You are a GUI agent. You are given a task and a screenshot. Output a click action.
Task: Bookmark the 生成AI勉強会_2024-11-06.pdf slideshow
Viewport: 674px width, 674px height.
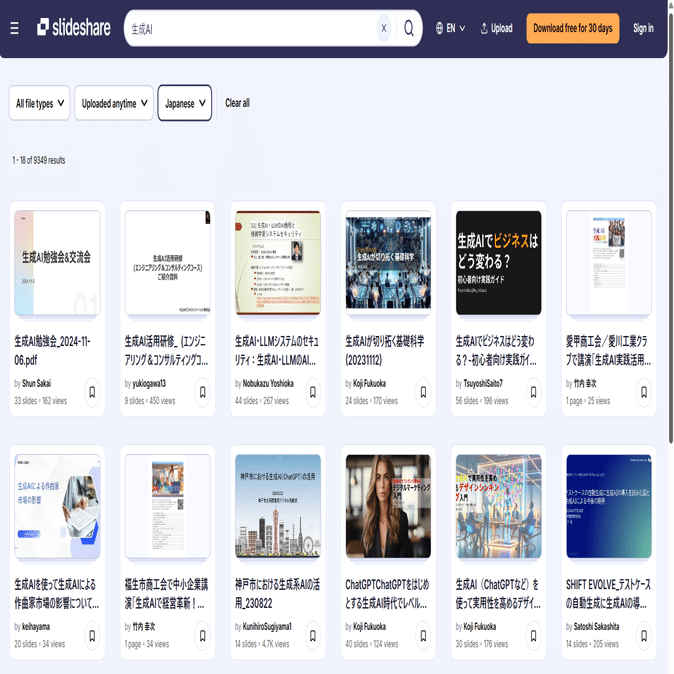[92, 392]
